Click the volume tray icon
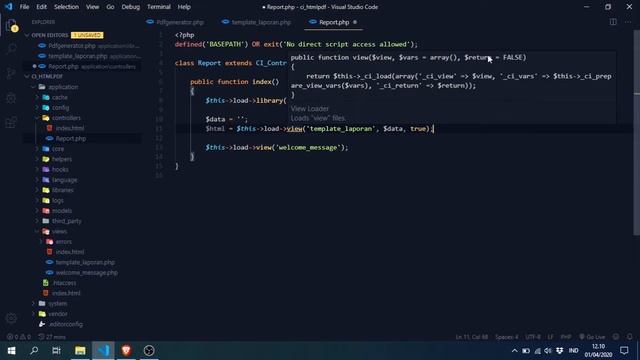The height and width of the screenshot is (360, 640). (548, 351)
